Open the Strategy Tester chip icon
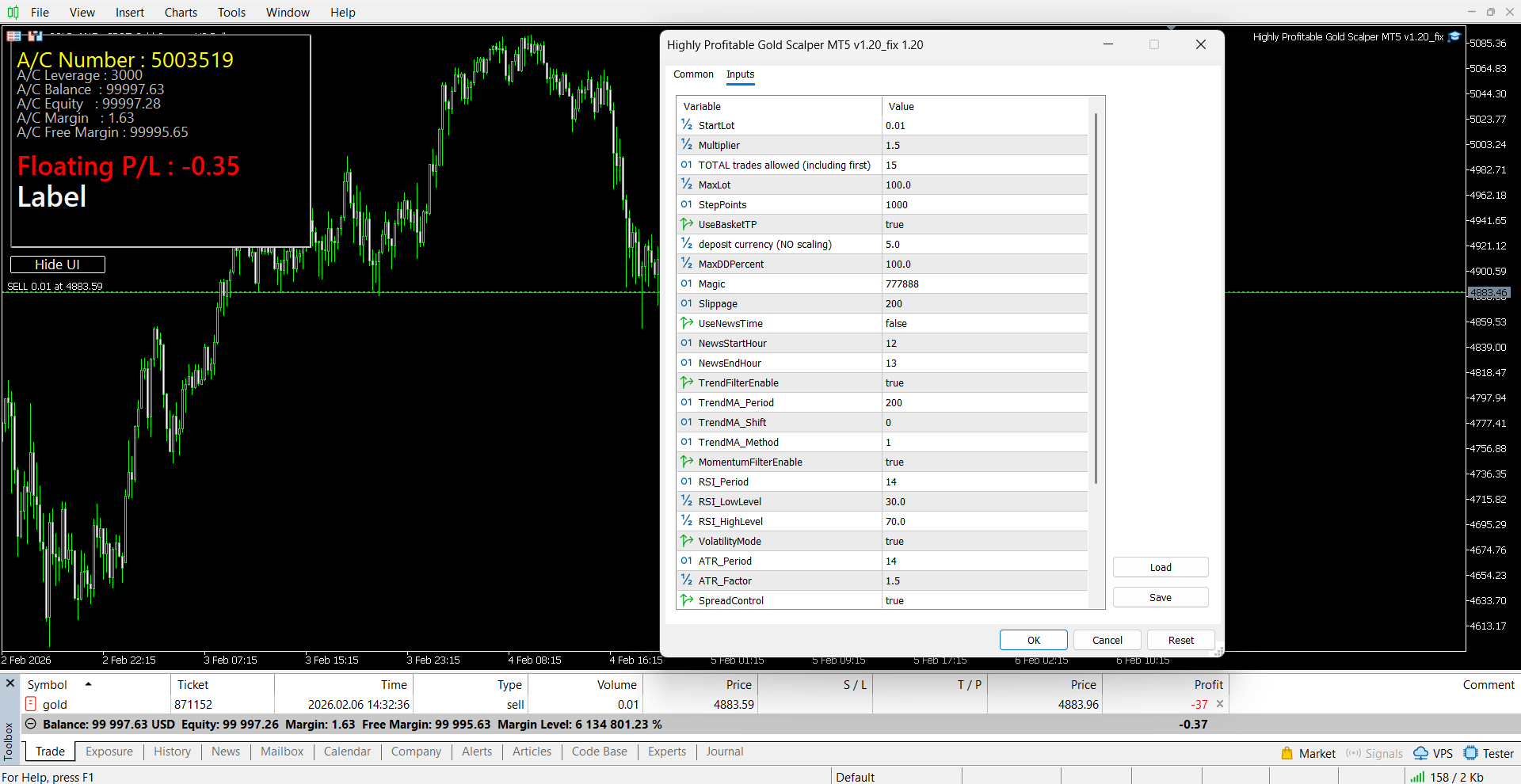The height and width of the screenshot is (784, 1521). 1471,753
